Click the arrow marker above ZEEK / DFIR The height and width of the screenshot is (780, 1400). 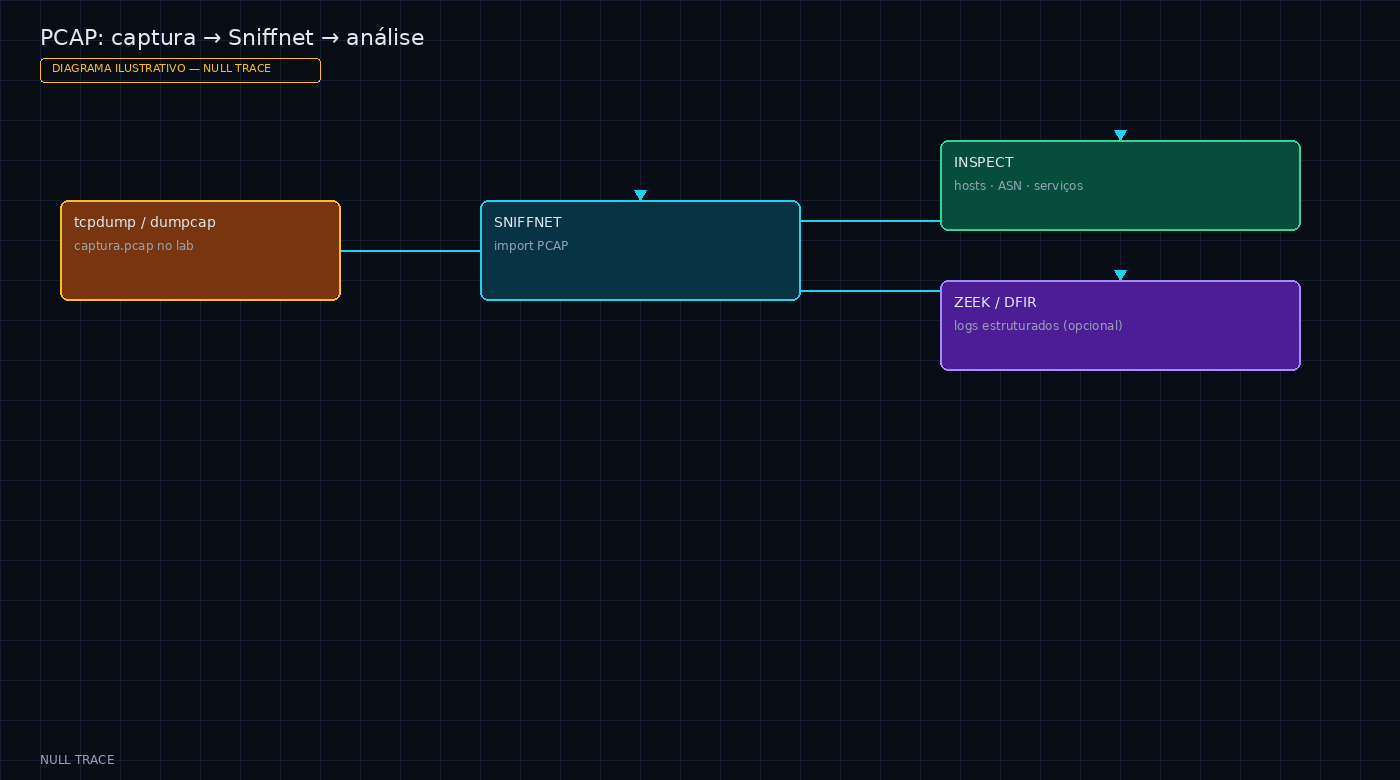coord(1120,275)
